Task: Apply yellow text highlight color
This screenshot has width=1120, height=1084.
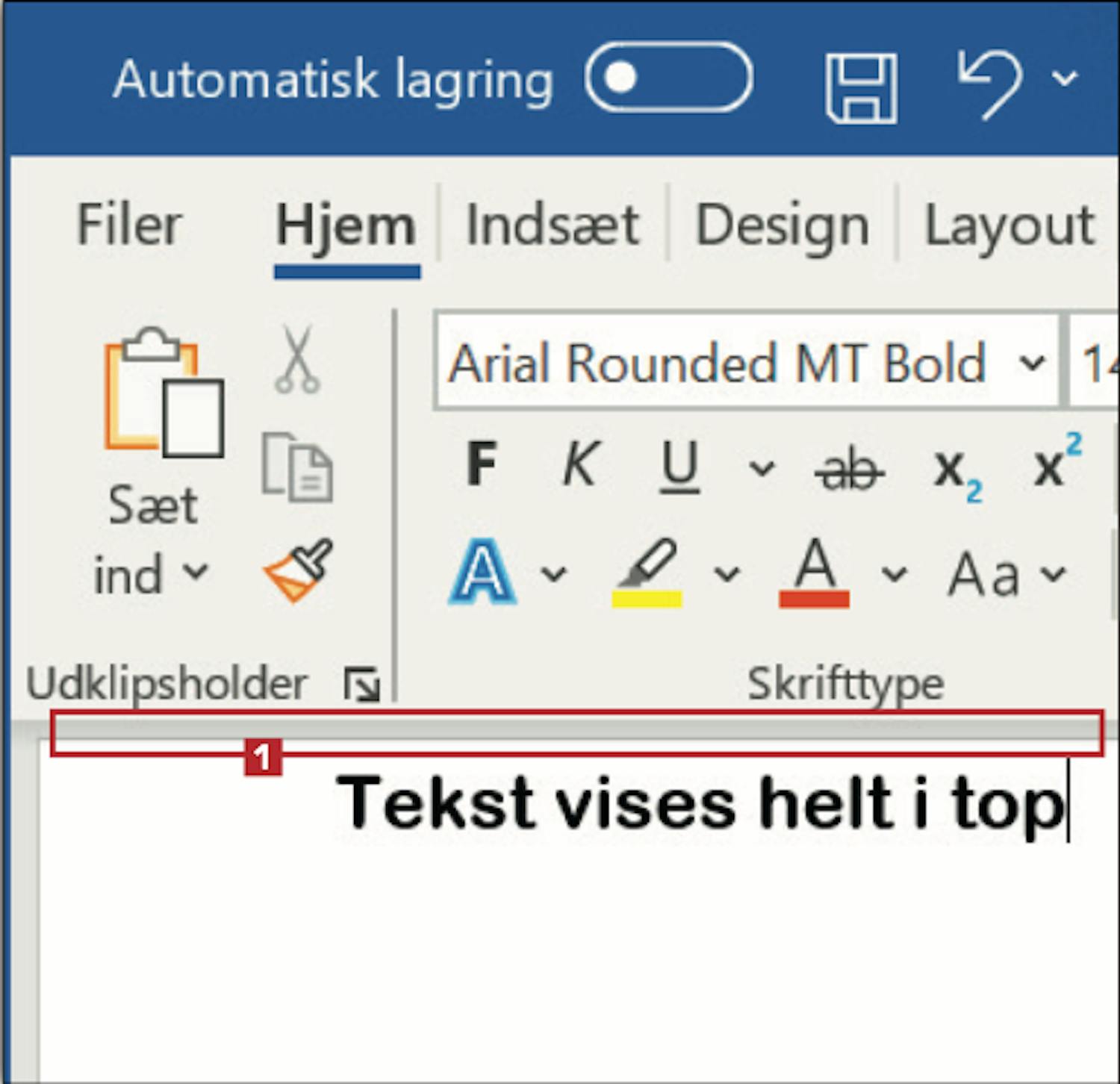Action: pyautogui.click(x=647, y=572)
